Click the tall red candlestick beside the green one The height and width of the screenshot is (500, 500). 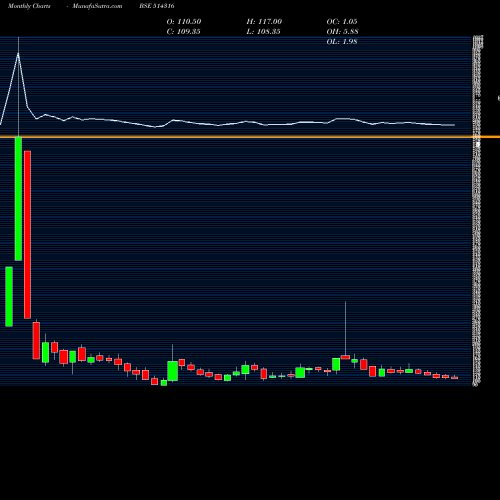pos(27,235)
